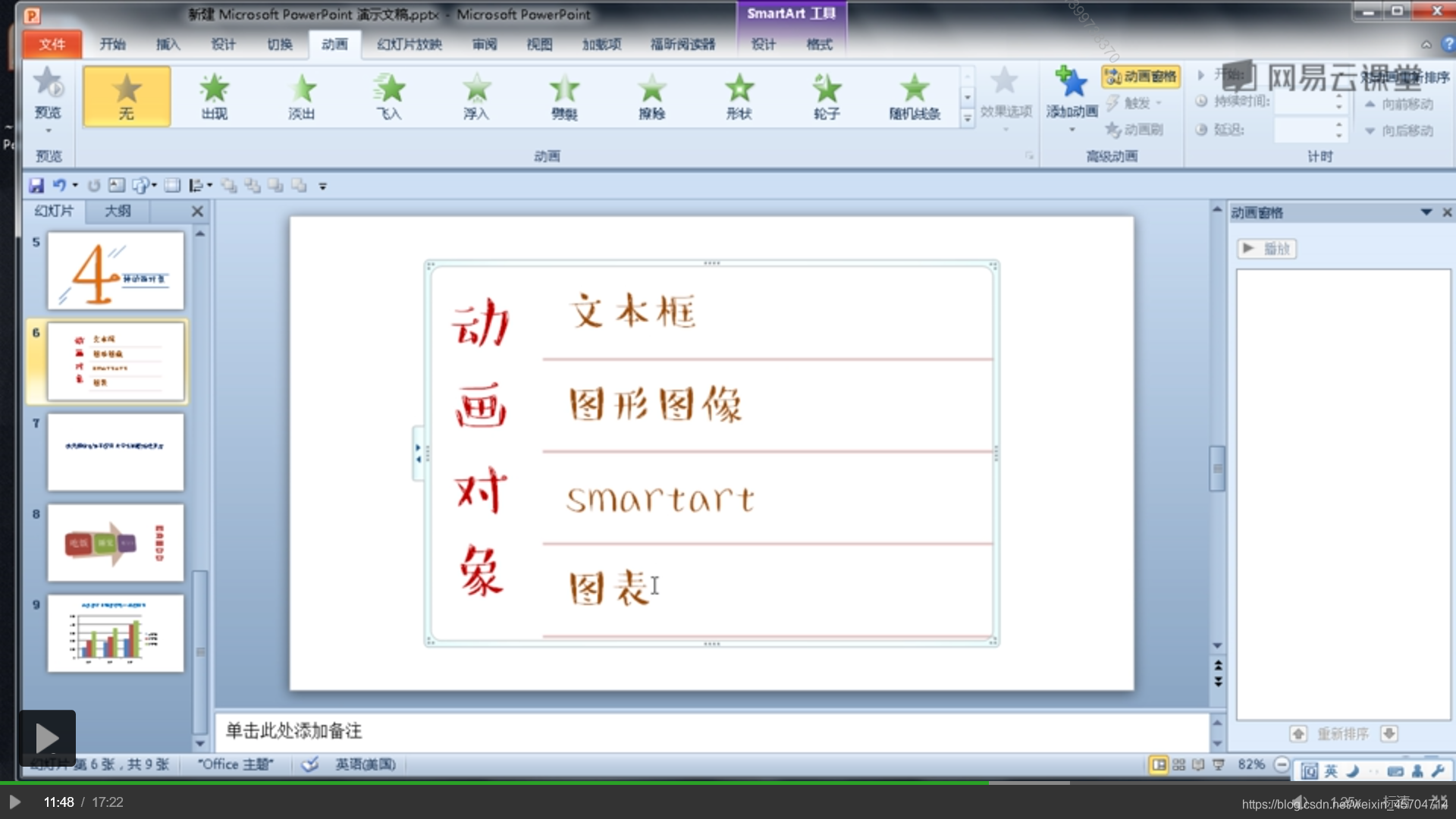
Task: Toggle the 动画窗格 animation pane button
Action: click(x=1141, y=77)
